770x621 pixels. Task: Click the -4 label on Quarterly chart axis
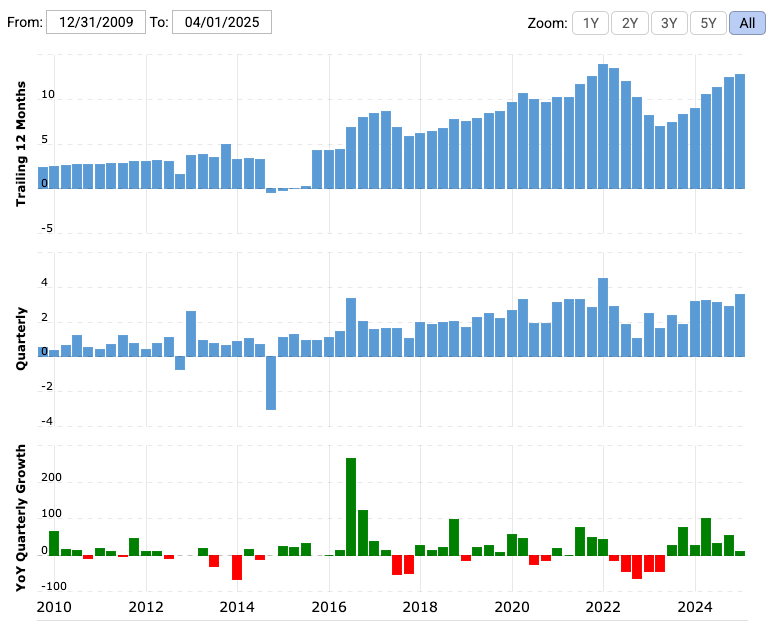click(x=47, y=421)
